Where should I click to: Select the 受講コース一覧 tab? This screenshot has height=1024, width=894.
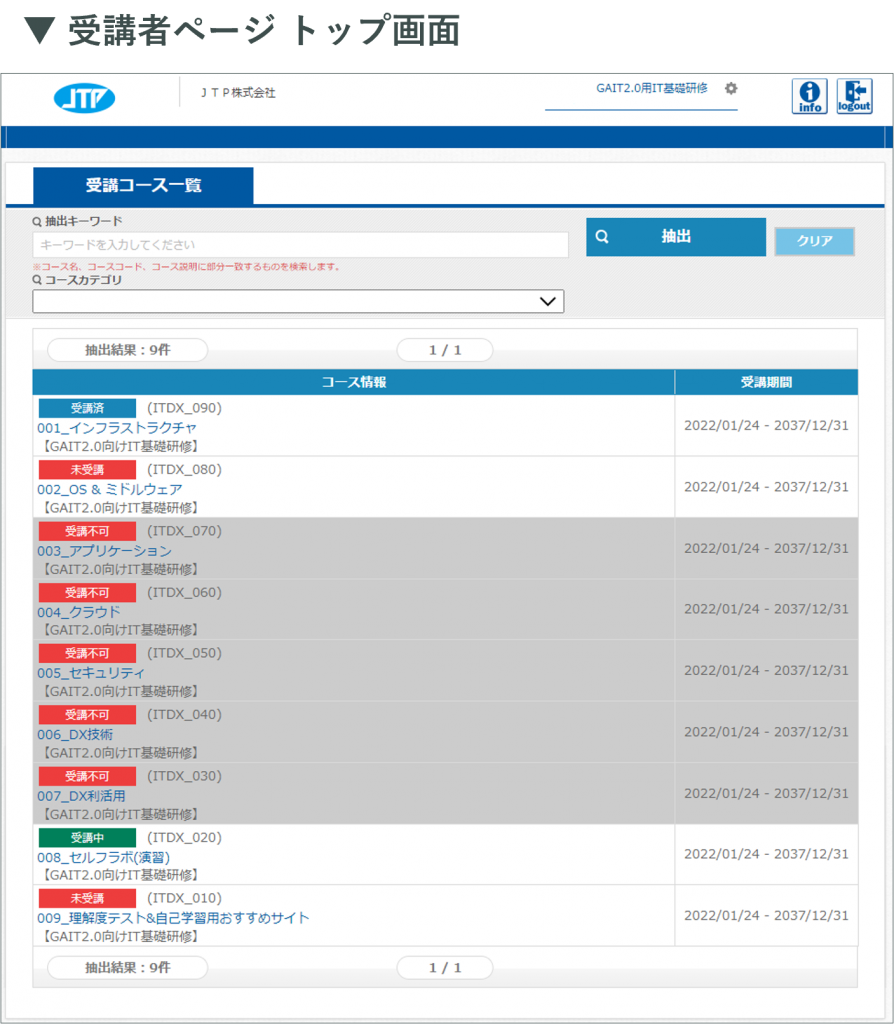[x=143, y=185]
